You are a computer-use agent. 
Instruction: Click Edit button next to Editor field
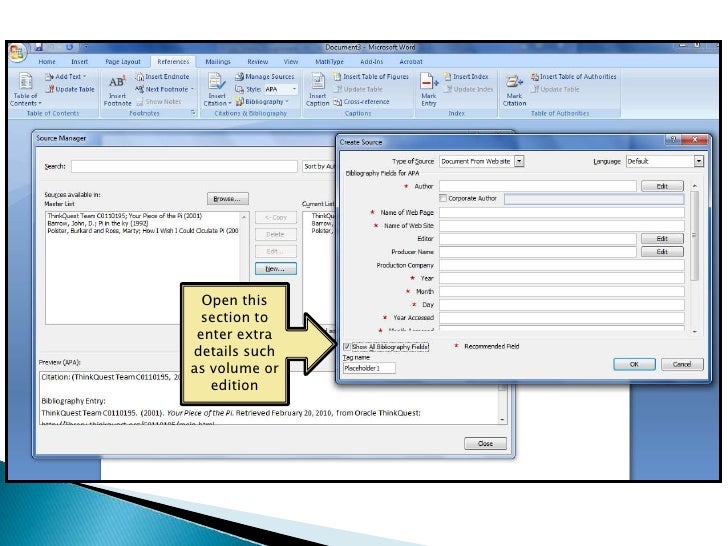tap(662, 239)
